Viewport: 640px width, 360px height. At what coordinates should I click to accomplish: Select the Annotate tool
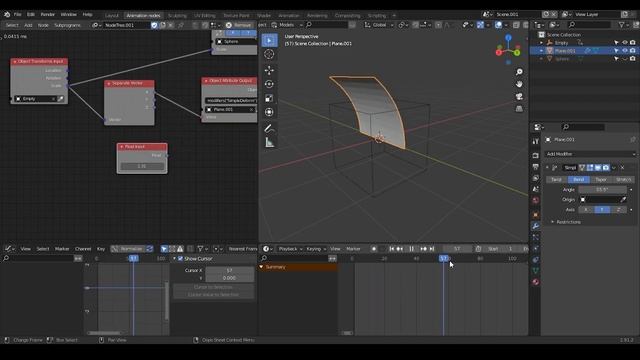pos(269,129)
